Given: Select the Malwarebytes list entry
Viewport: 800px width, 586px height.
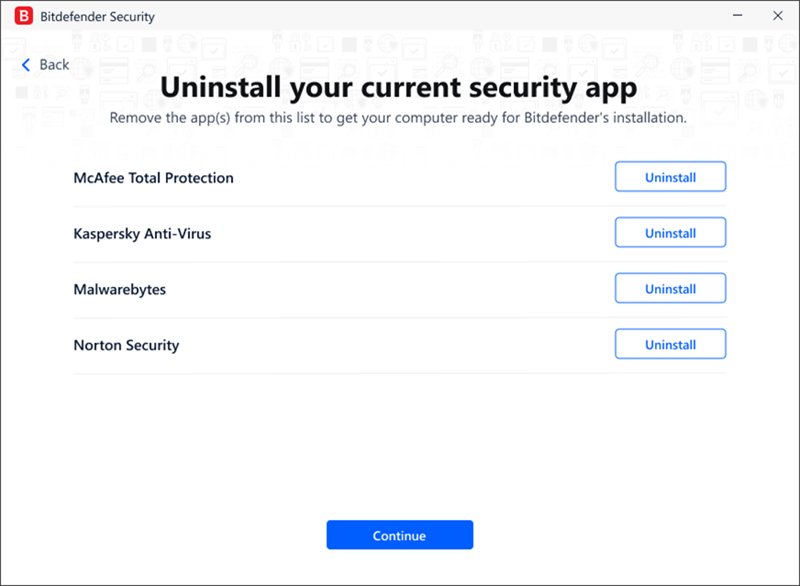Looking at the screenshot, I should pyautogui.click(x=120, y=290).
